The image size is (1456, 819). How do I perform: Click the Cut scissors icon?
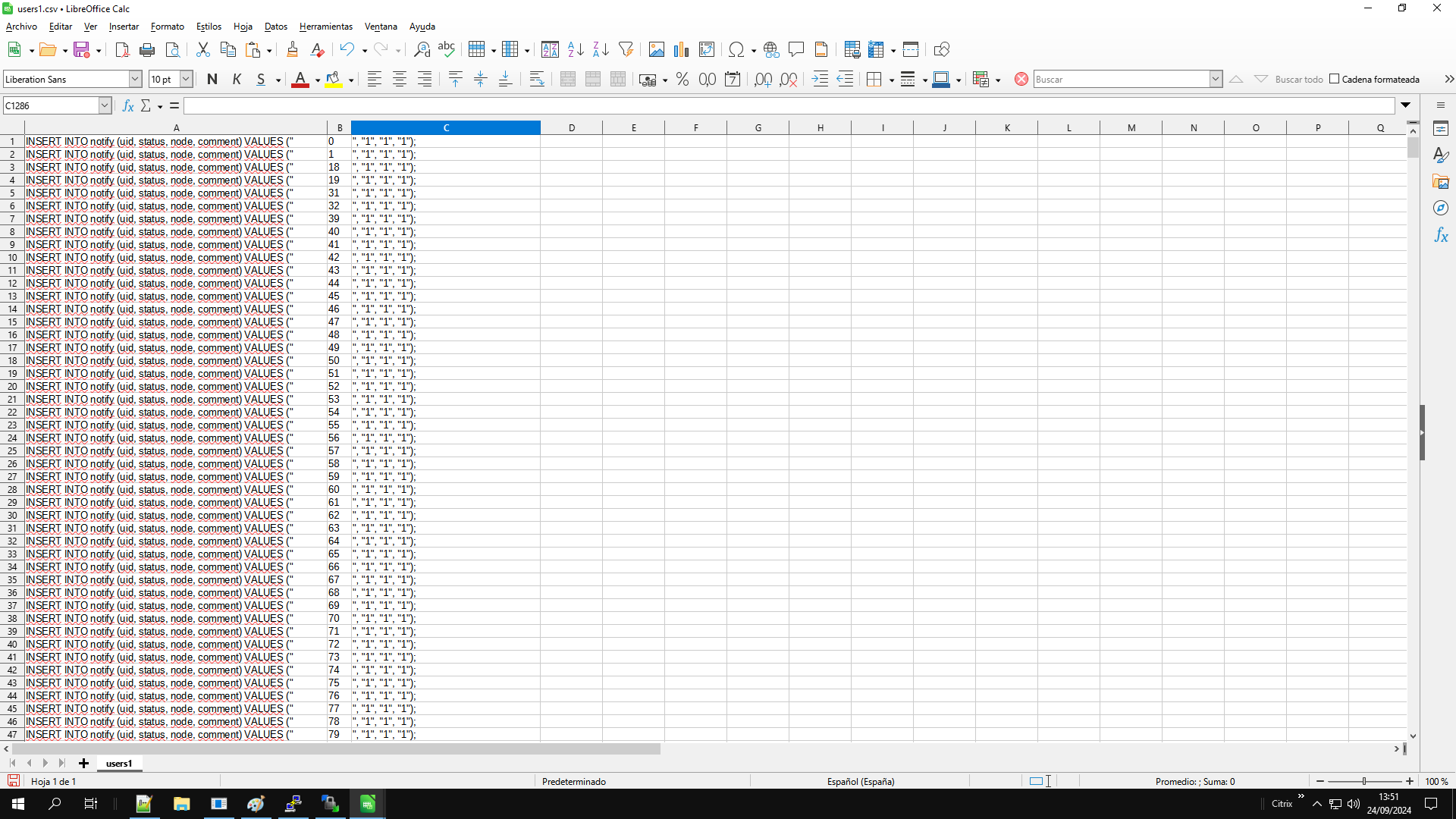(202, 50)
